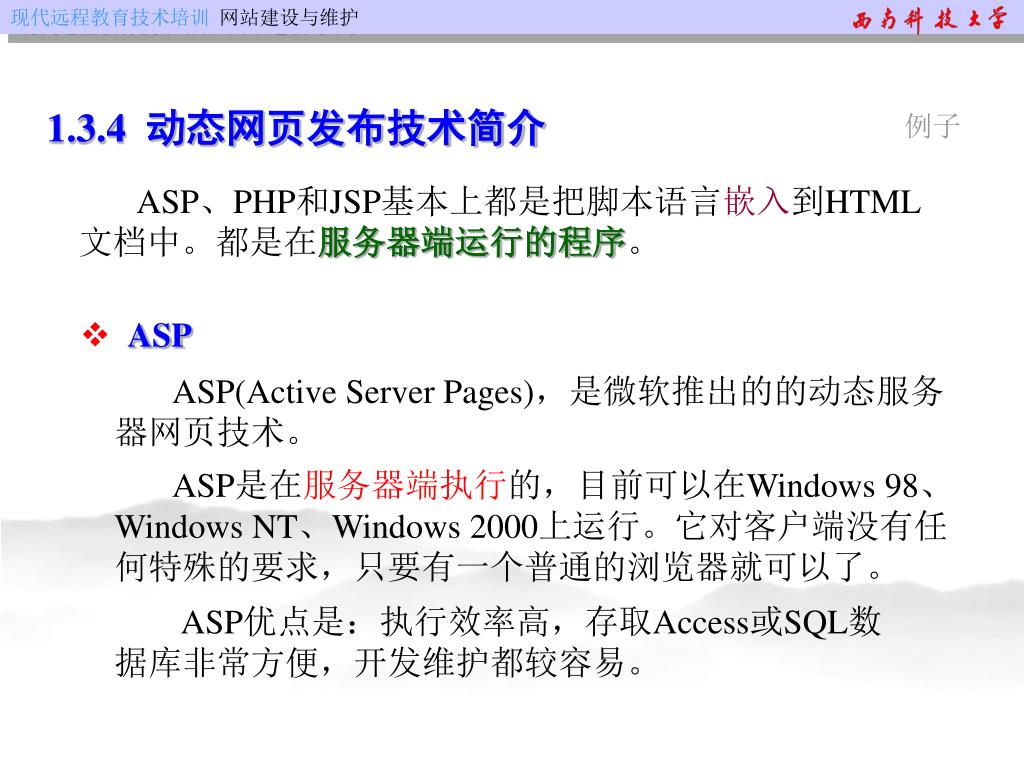Click text 只要有一个普通的浏览器就可以了
The height and width of the screenshot is (768, 1024).
click(611, 567)
